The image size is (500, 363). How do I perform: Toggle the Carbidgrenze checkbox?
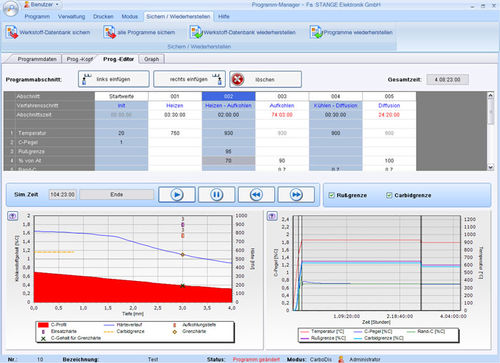pos(389,195)
